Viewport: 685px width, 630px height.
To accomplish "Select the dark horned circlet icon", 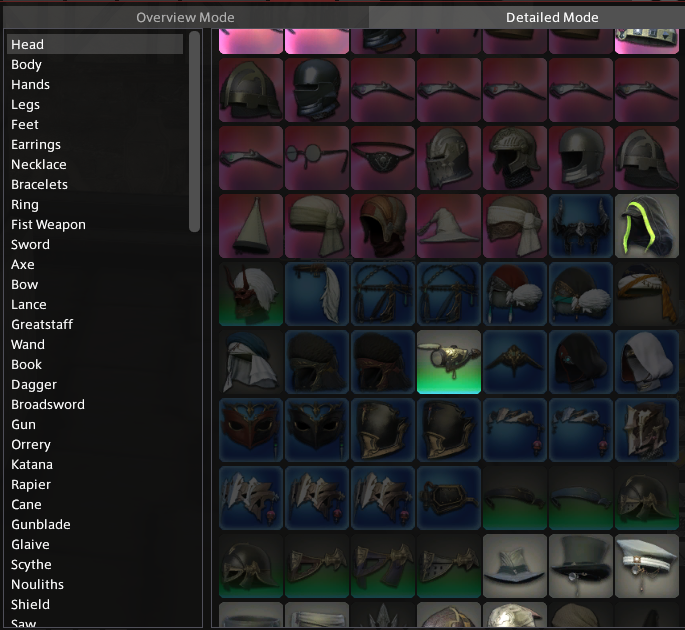I will pyautogui.click(x=581, y=226).
